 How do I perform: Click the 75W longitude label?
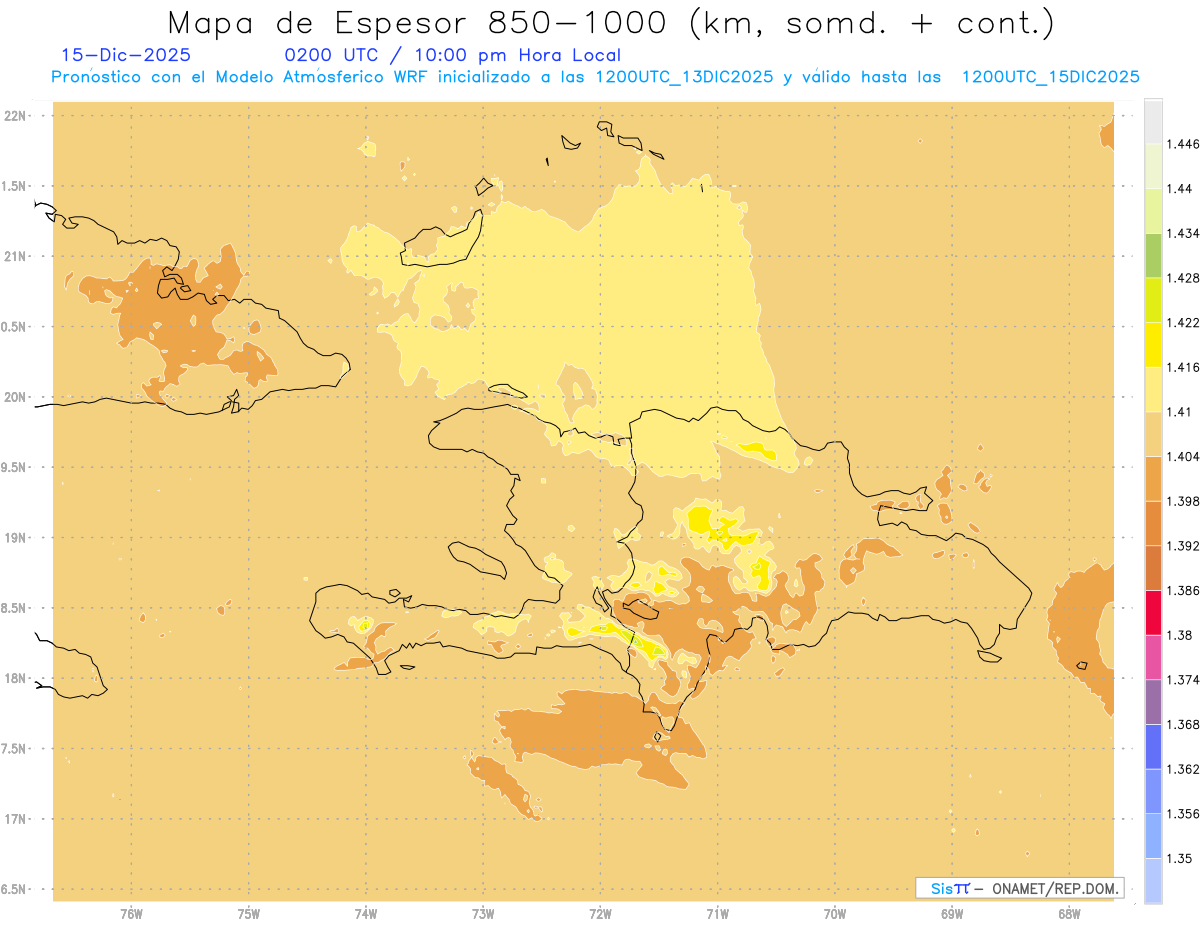point(248,913)
